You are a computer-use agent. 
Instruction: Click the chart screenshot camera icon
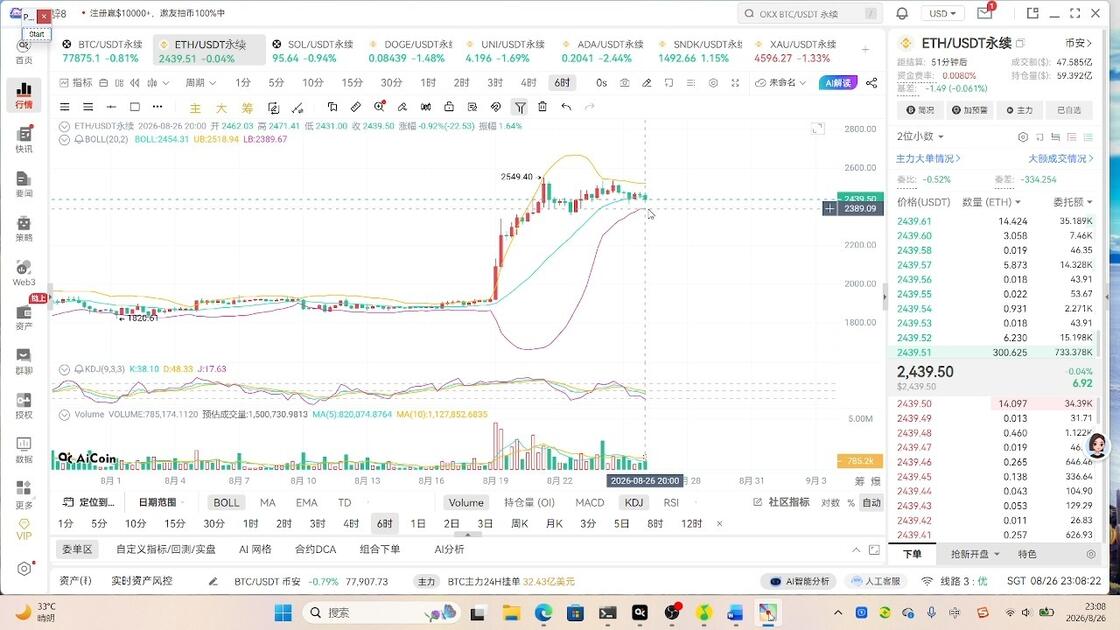click(x=624, y=83)
